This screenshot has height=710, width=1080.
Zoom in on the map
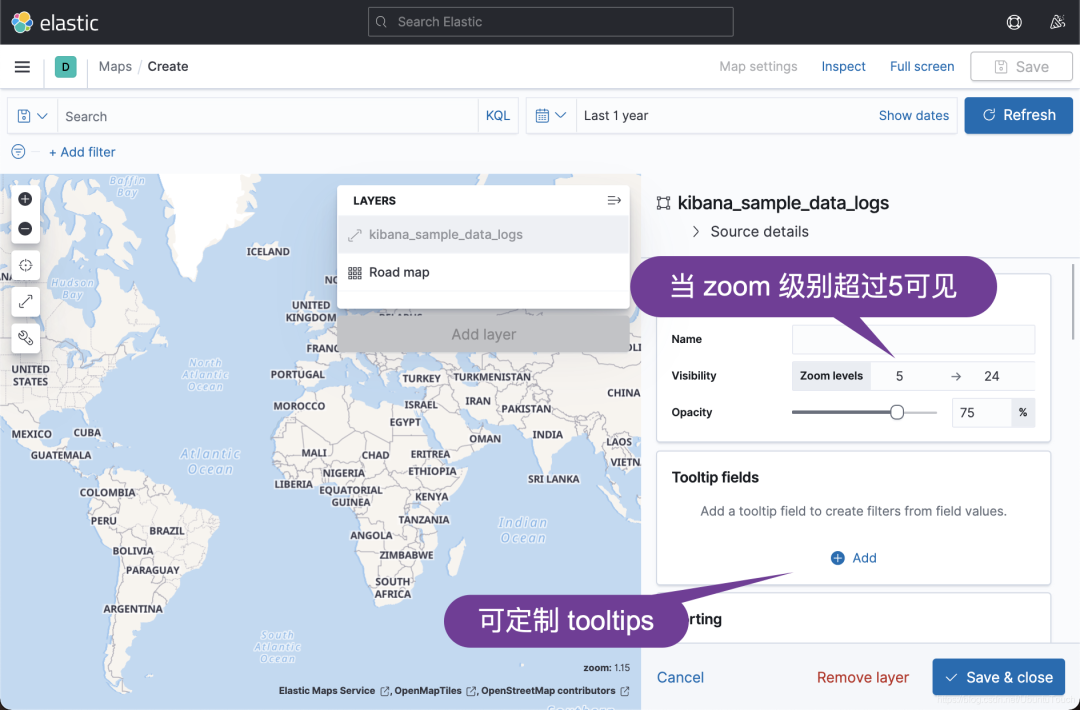point(25,199)
